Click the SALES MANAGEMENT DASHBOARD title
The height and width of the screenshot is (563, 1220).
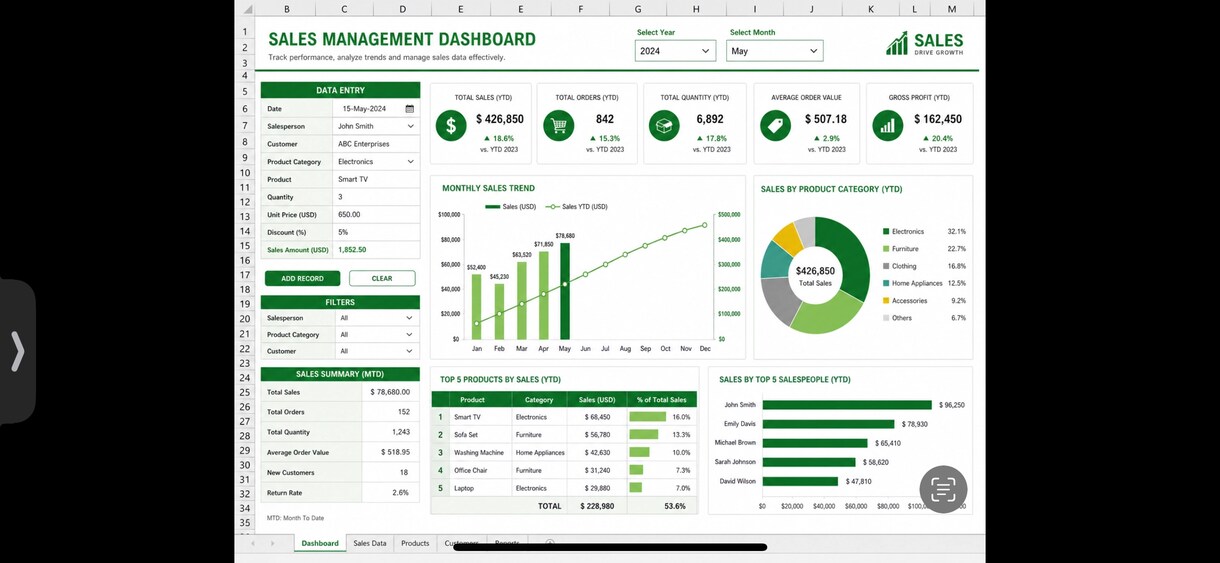402,39
